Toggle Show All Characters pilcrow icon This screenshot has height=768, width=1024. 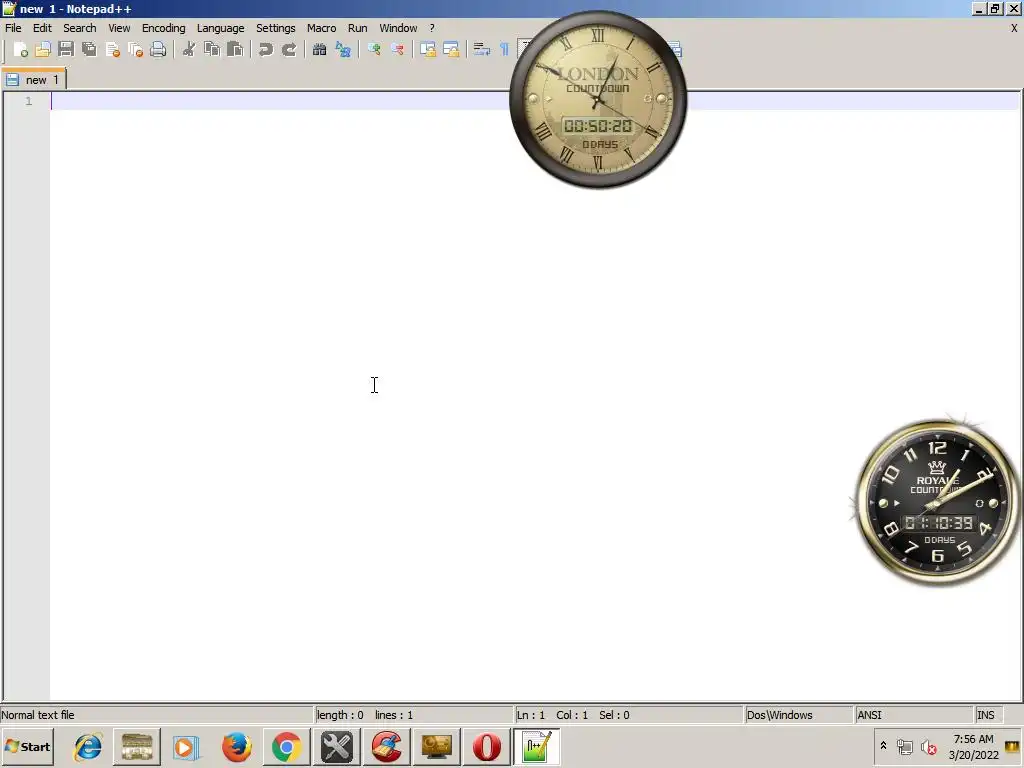click(504, 50)
